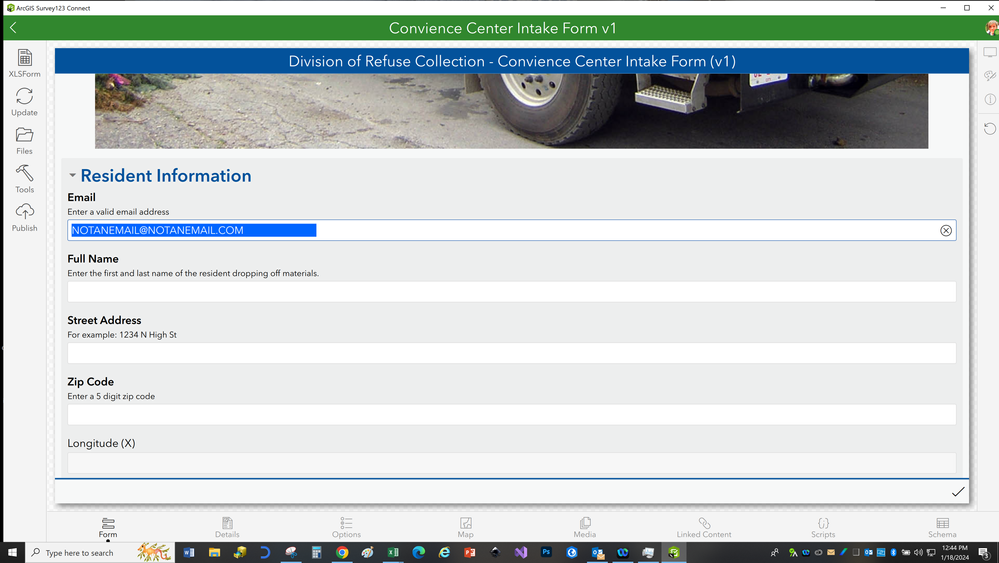This screenshot has height=563, width=999.
Task: Open Outlook from the taskbar
Action: pos(598,552)
